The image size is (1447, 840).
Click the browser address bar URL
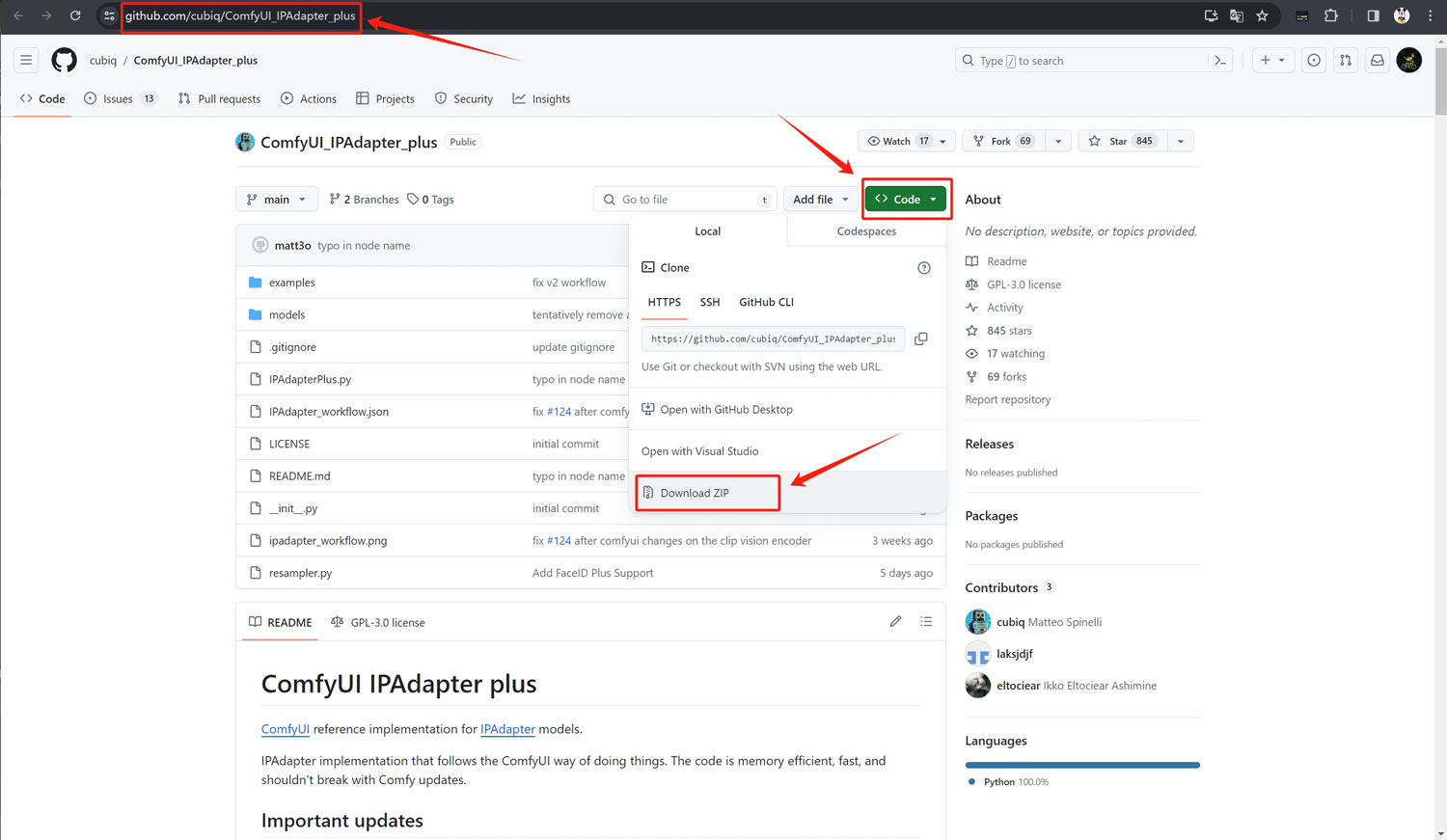click(240, 15)
